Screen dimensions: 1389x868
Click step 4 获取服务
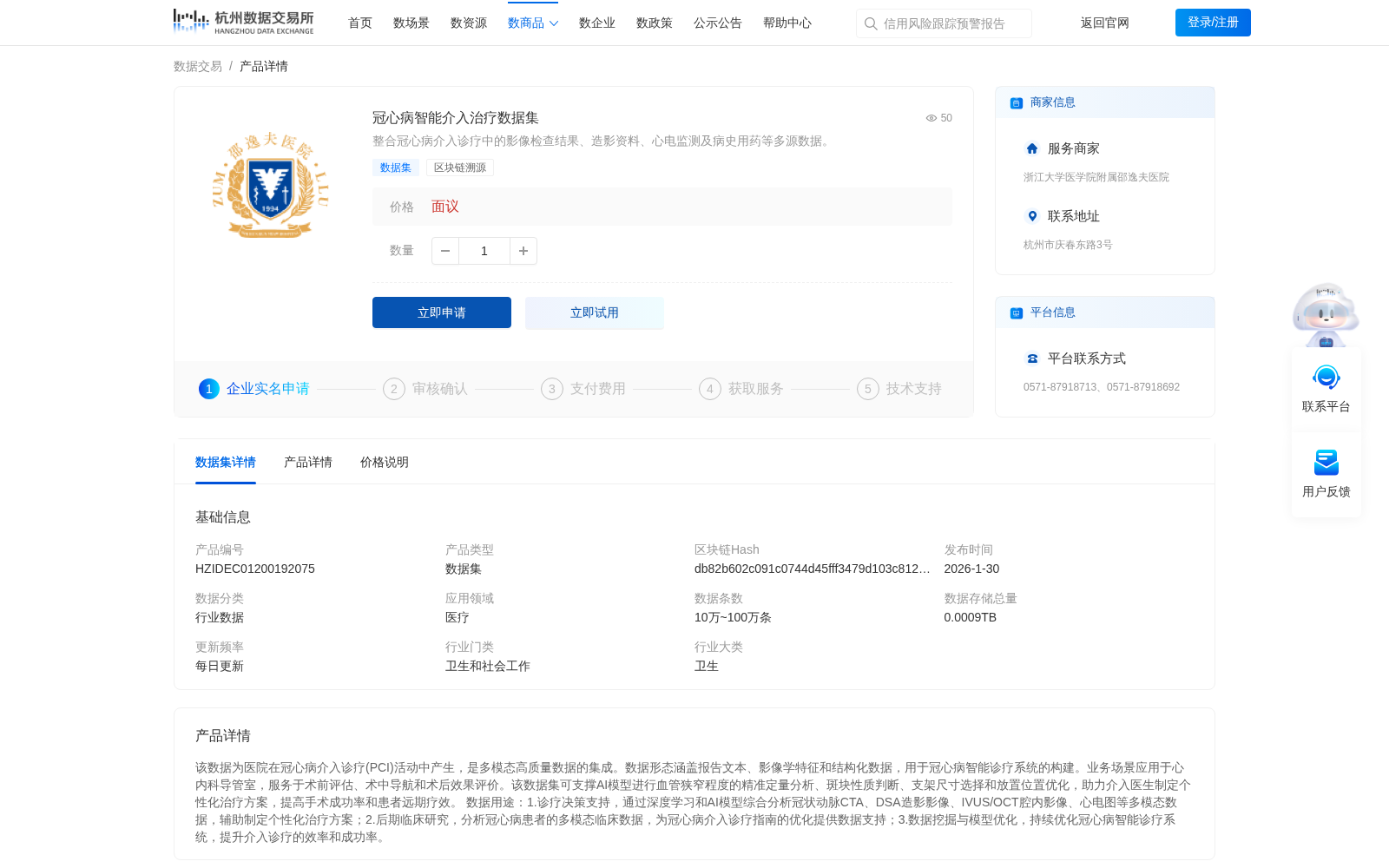(741, 389)
